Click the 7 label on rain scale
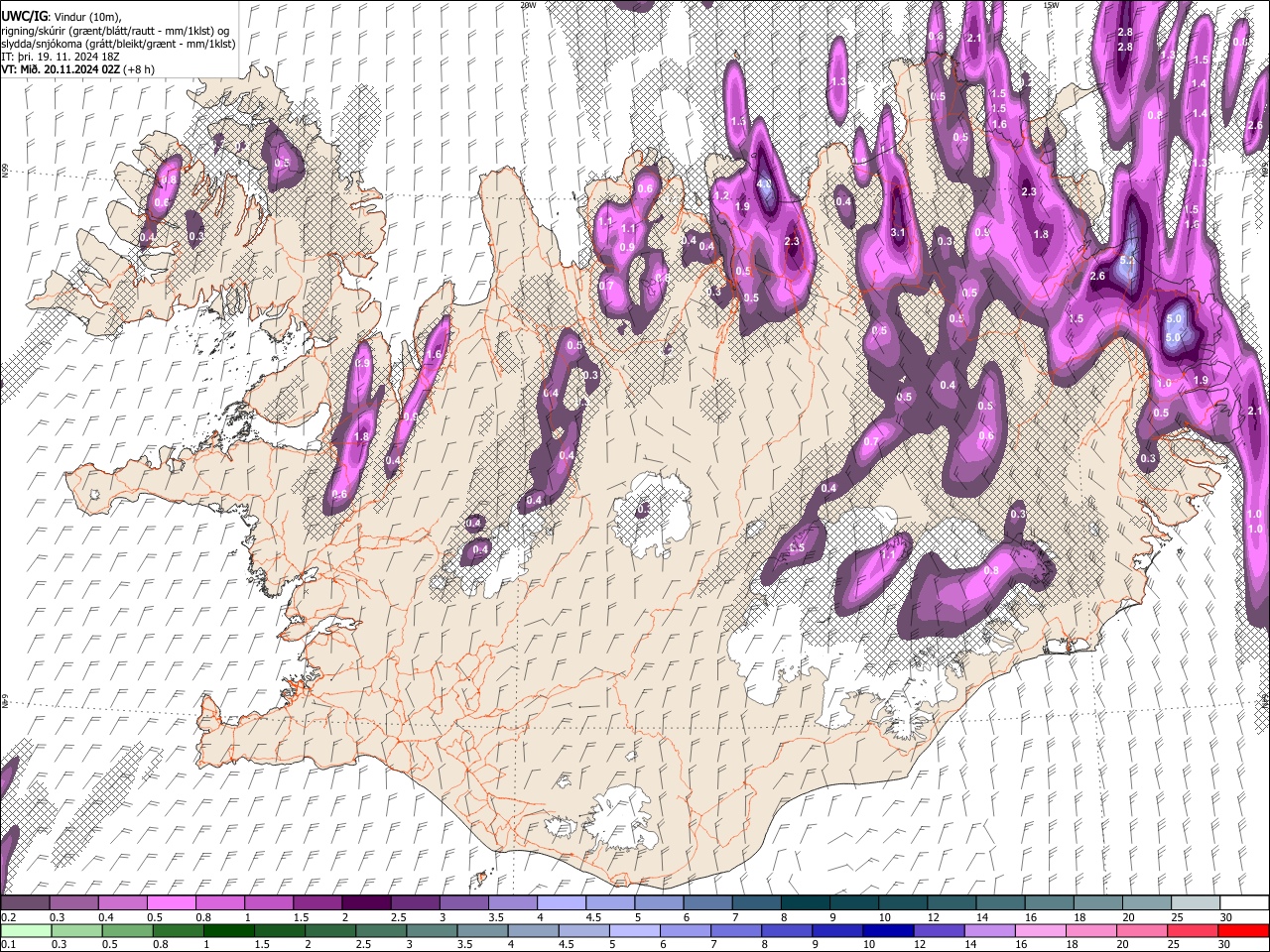 [712, 944]
